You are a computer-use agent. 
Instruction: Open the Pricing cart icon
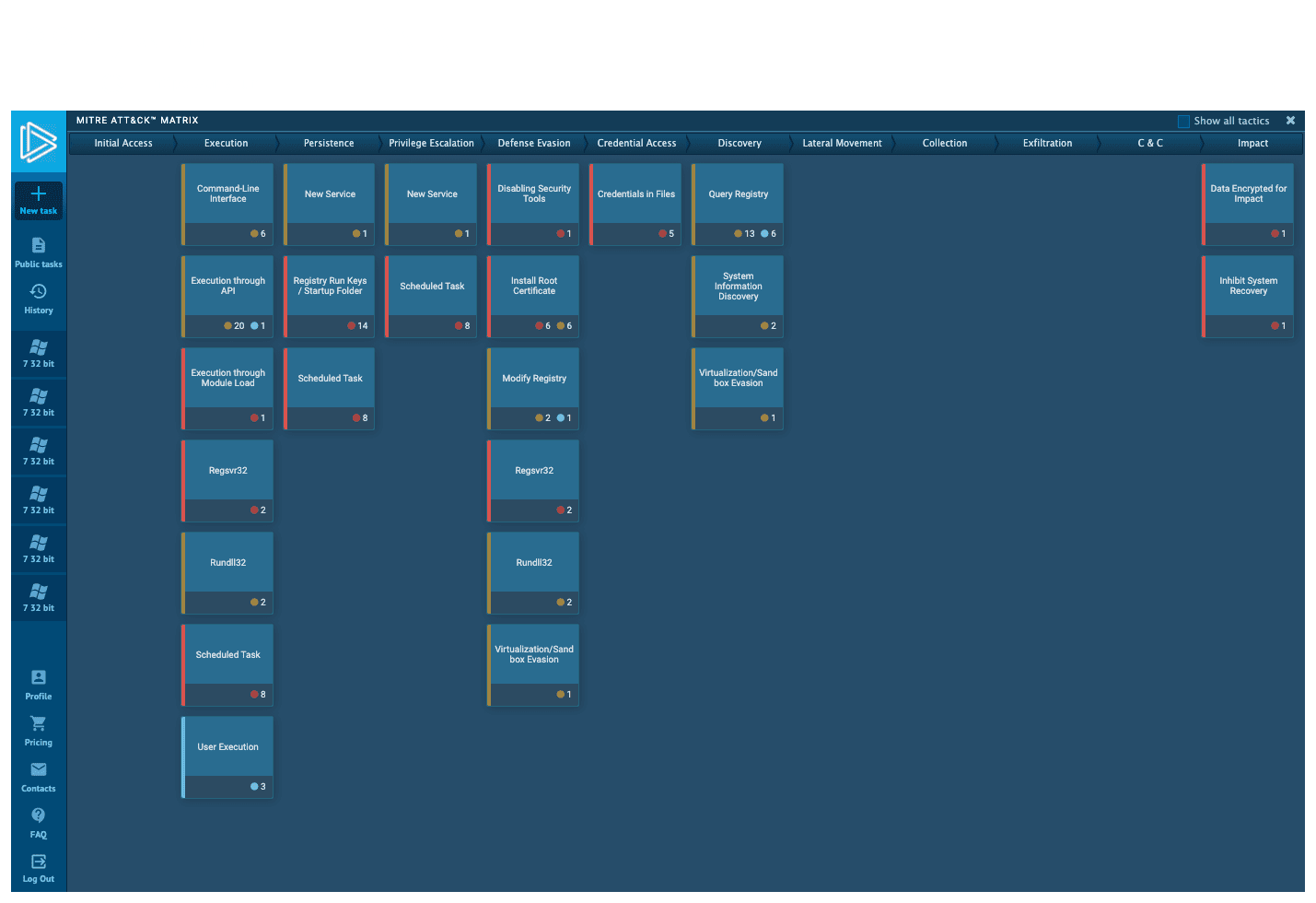point(39,724)
